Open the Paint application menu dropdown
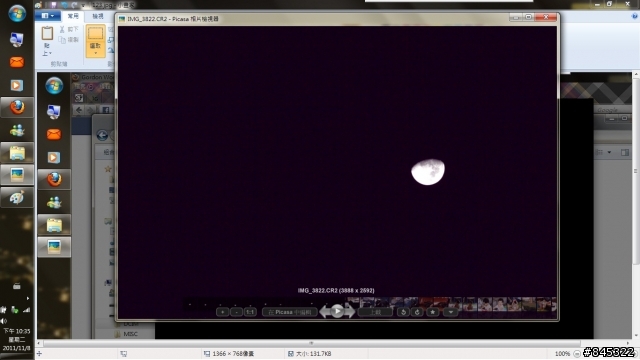The height and width of the screenshot is (360, 640). tap(48, 16)
